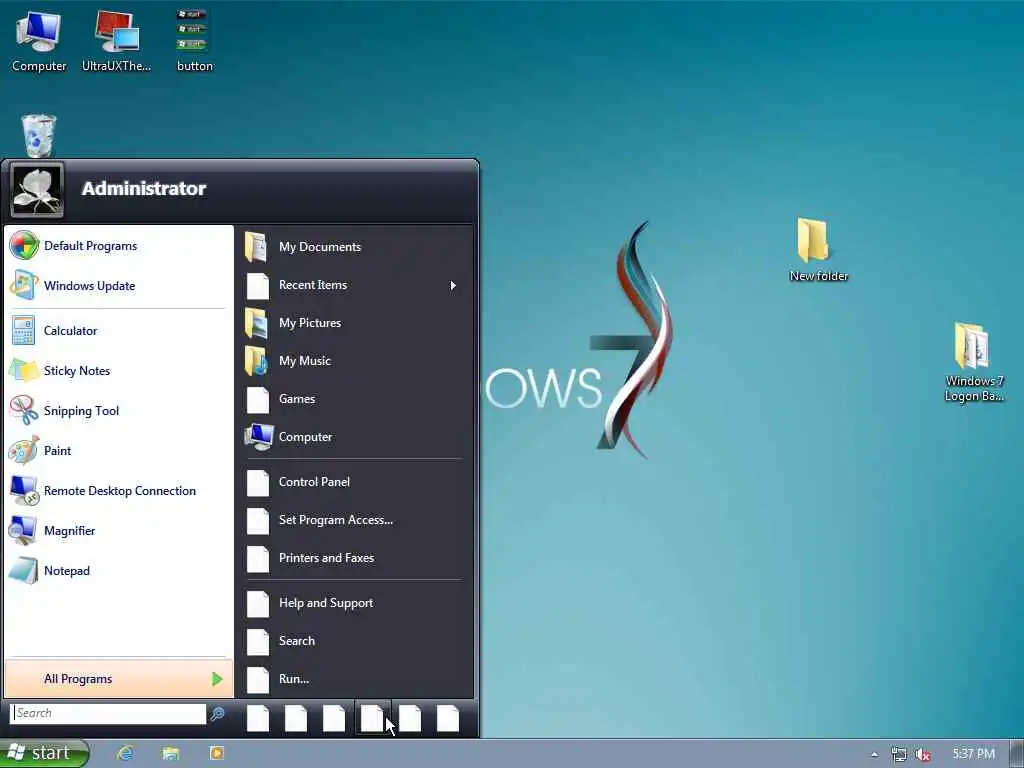
Task: Click the Administrator user picture
Action: (x=37, y=190)
